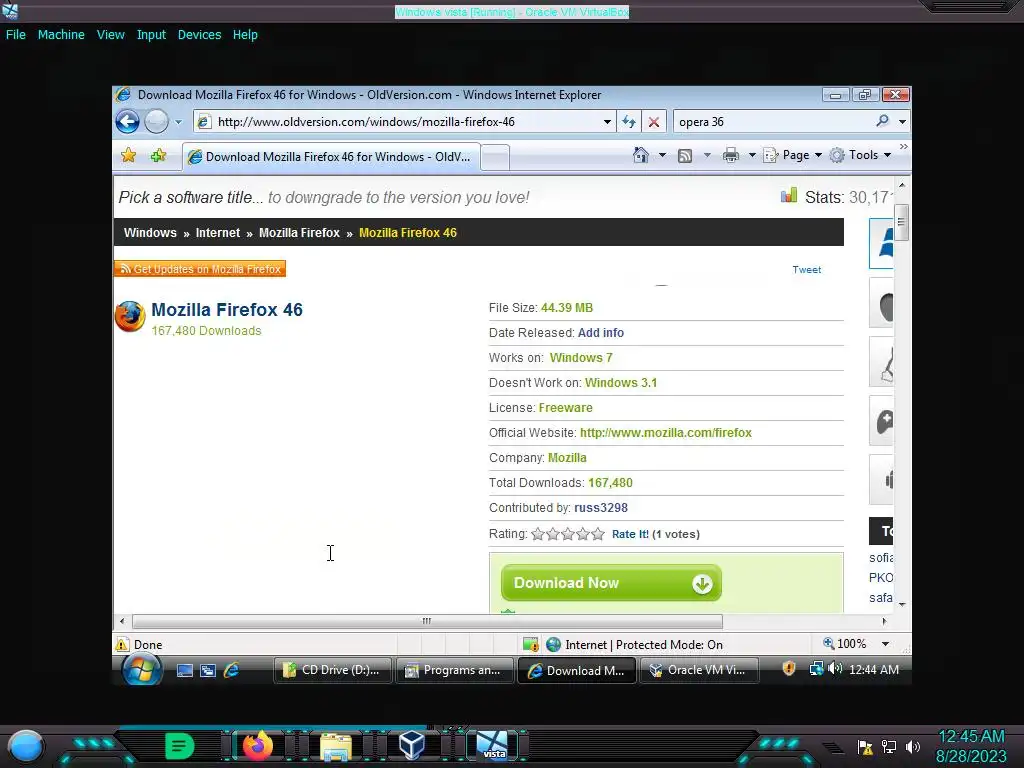The image size is (1024, 768).
Task: Open Windows breadcrumb link
Action: (150, 232)
